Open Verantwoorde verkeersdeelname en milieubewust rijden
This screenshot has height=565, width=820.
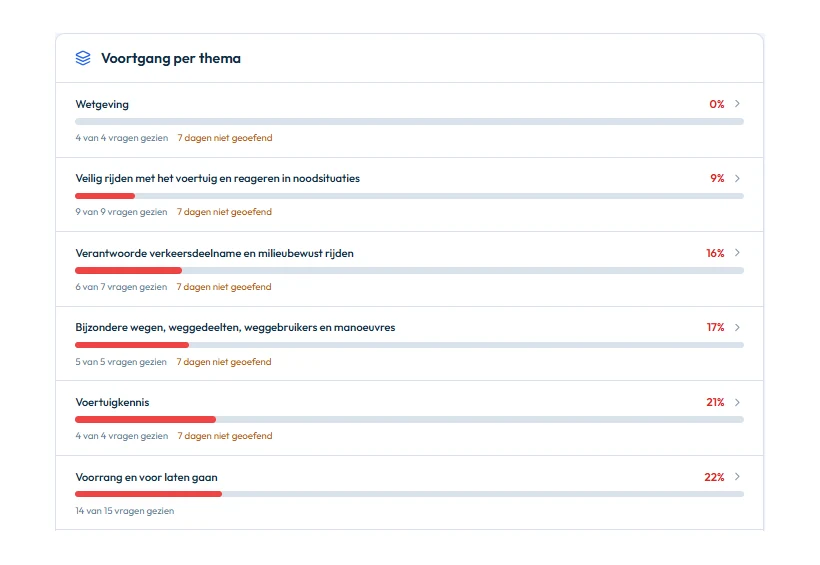(214, 253)
